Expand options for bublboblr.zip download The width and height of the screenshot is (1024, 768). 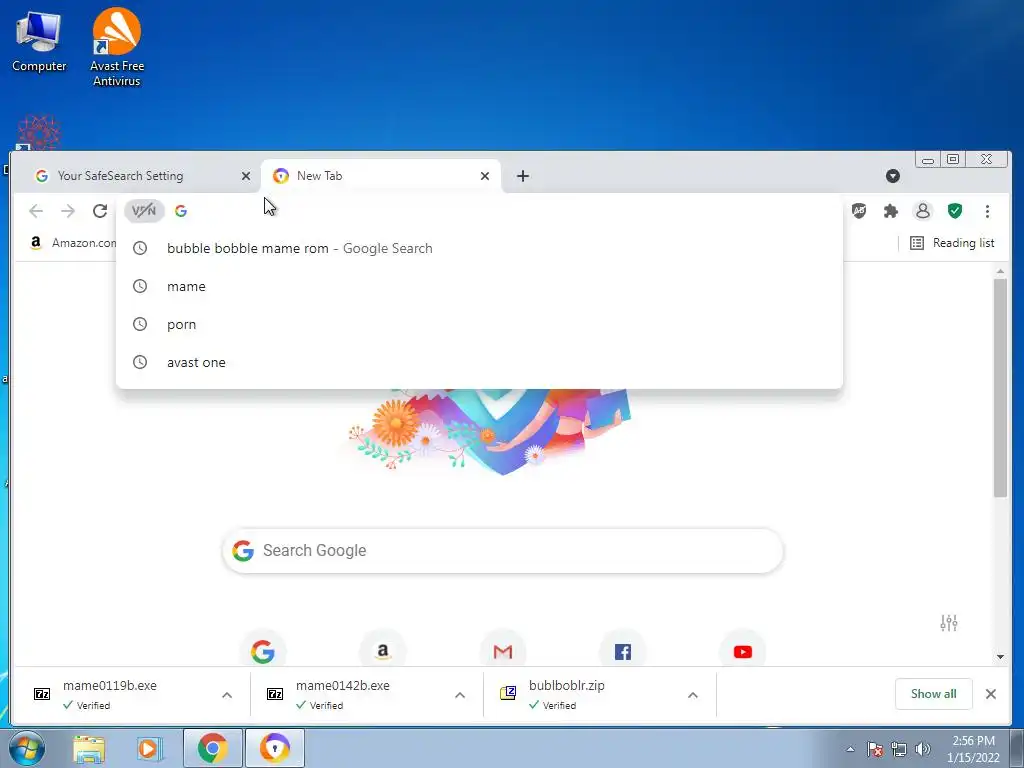693,695
